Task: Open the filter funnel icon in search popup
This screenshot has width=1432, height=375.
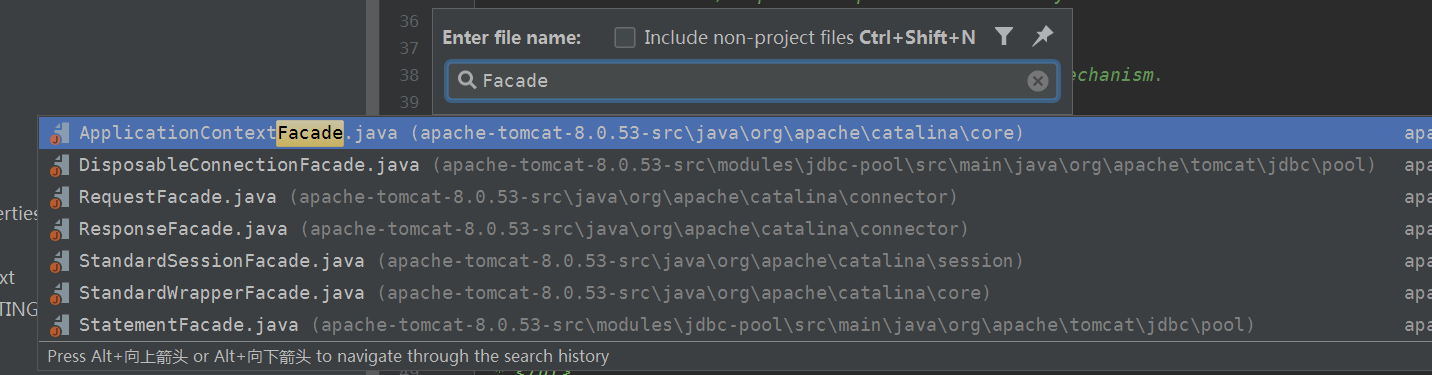Action: pyautogui.click(x=1004, y=37)
